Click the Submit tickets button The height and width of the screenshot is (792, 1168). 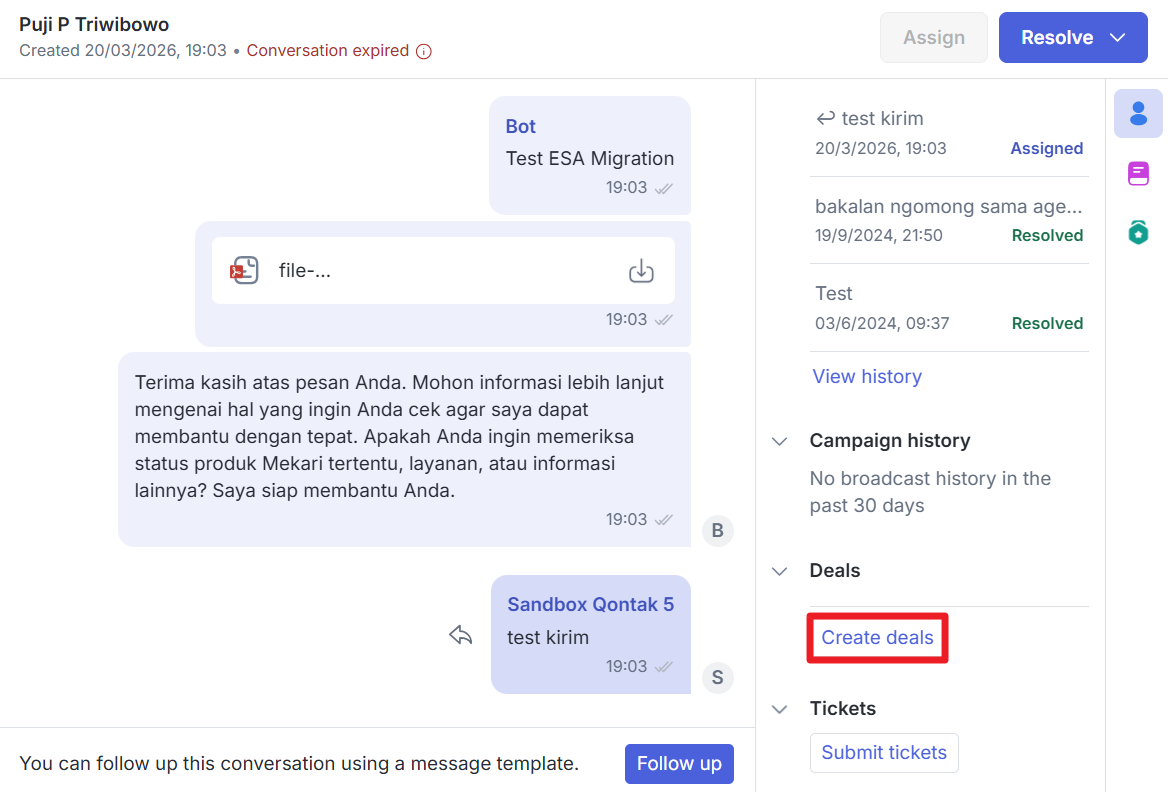coord(884,753)
